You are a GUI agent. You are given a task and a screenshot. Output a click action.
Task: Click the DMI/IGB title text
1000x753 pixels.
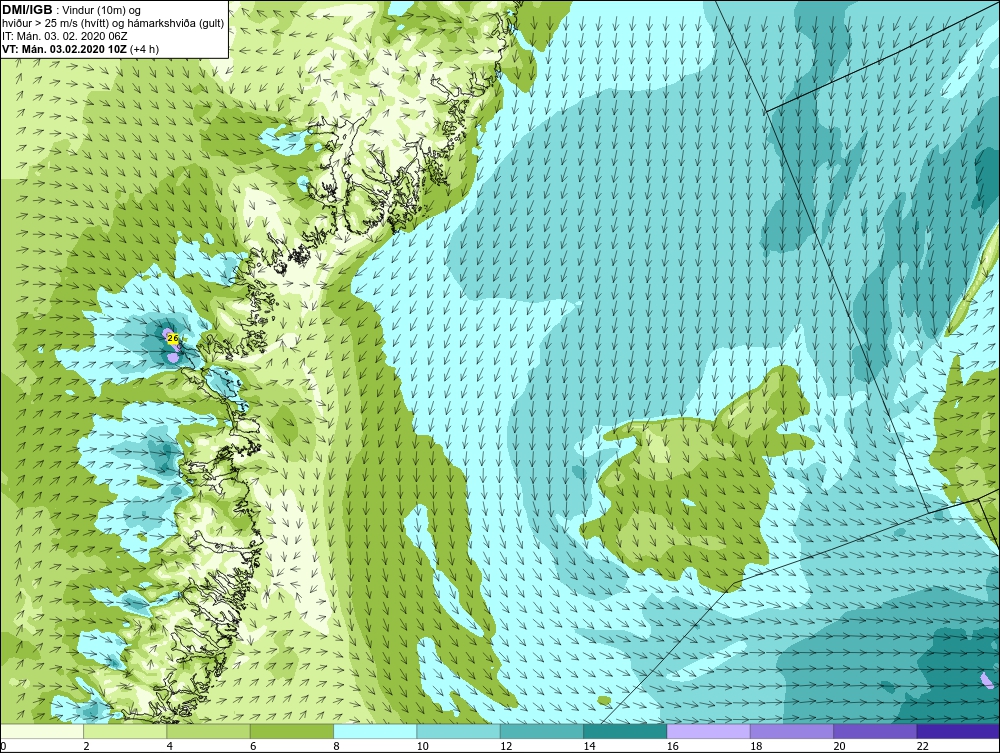[28, 10]
